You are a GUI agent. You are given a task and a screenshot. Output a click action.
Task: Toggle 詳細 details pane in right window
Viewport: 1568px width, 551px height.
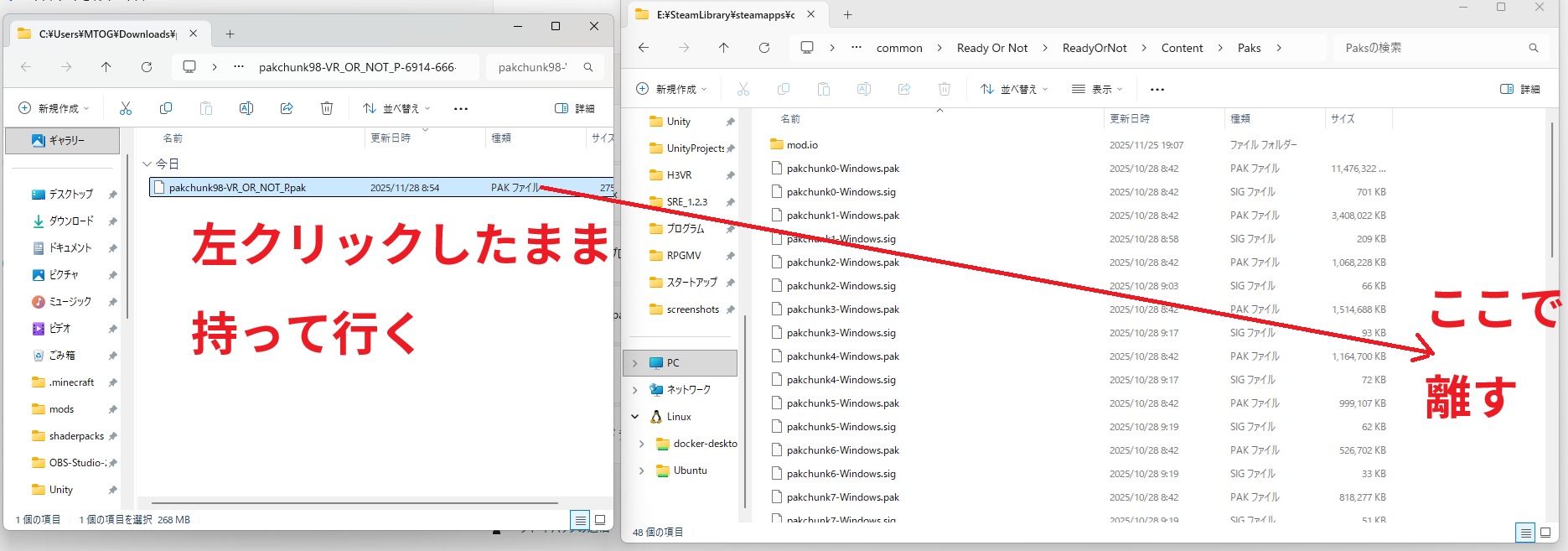pyautogui.click(x=1519, y=89)
